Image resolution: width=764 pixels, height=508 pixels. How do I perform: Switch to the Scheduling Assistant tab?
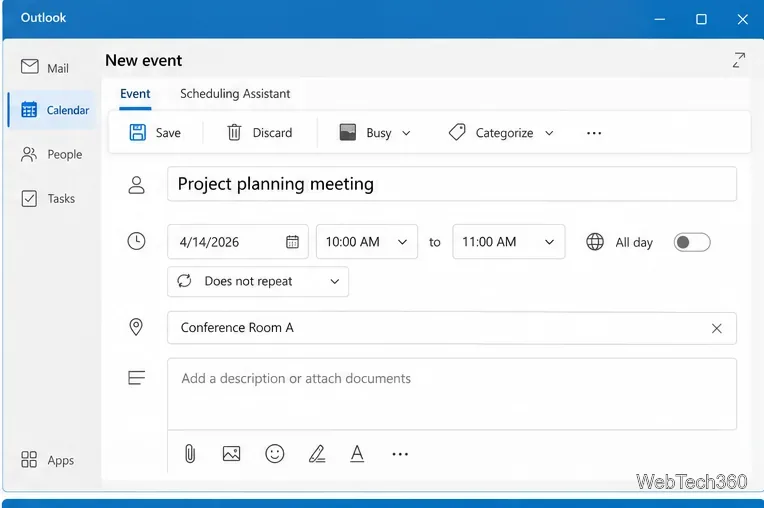click(x=235, y=94)
